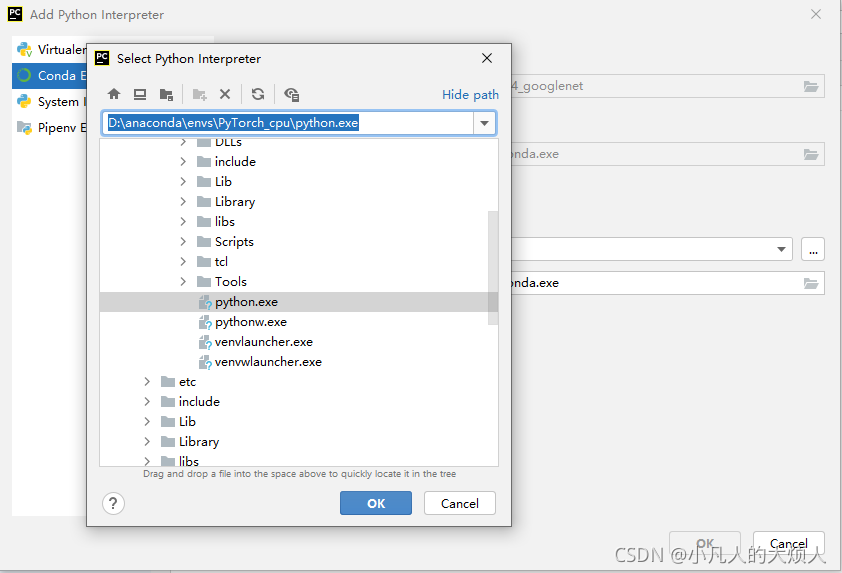The image size is (842, 573).
Task: Select the lower Library folder row below etc
Action: tap(299, 441)
